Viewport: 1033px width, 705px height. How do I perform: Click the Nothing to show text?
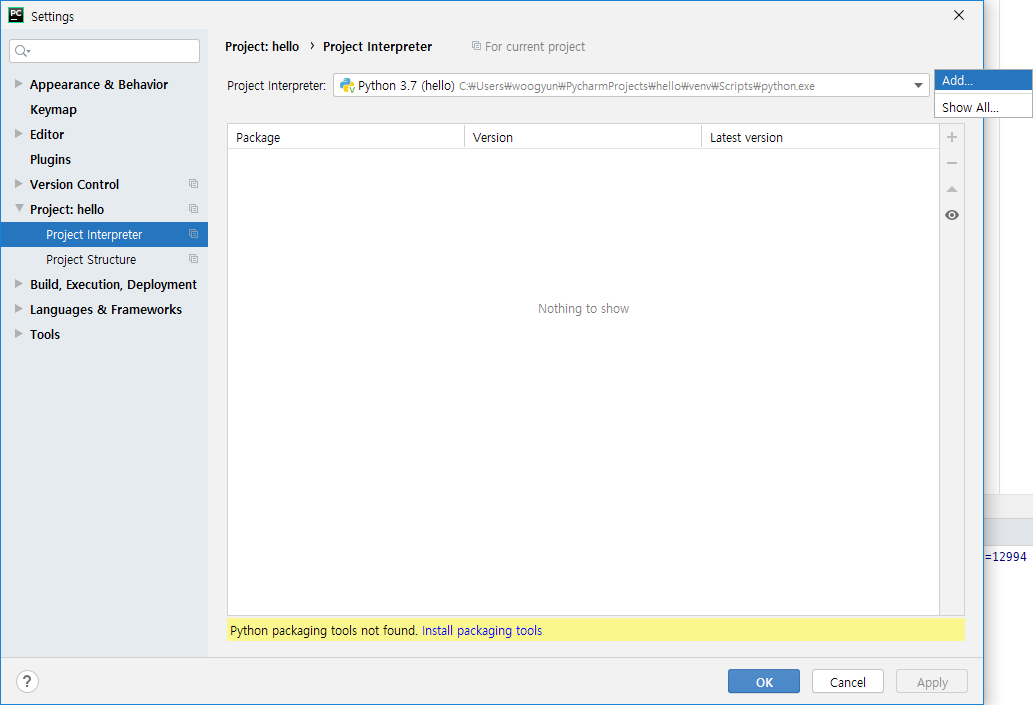click(583, 308)
